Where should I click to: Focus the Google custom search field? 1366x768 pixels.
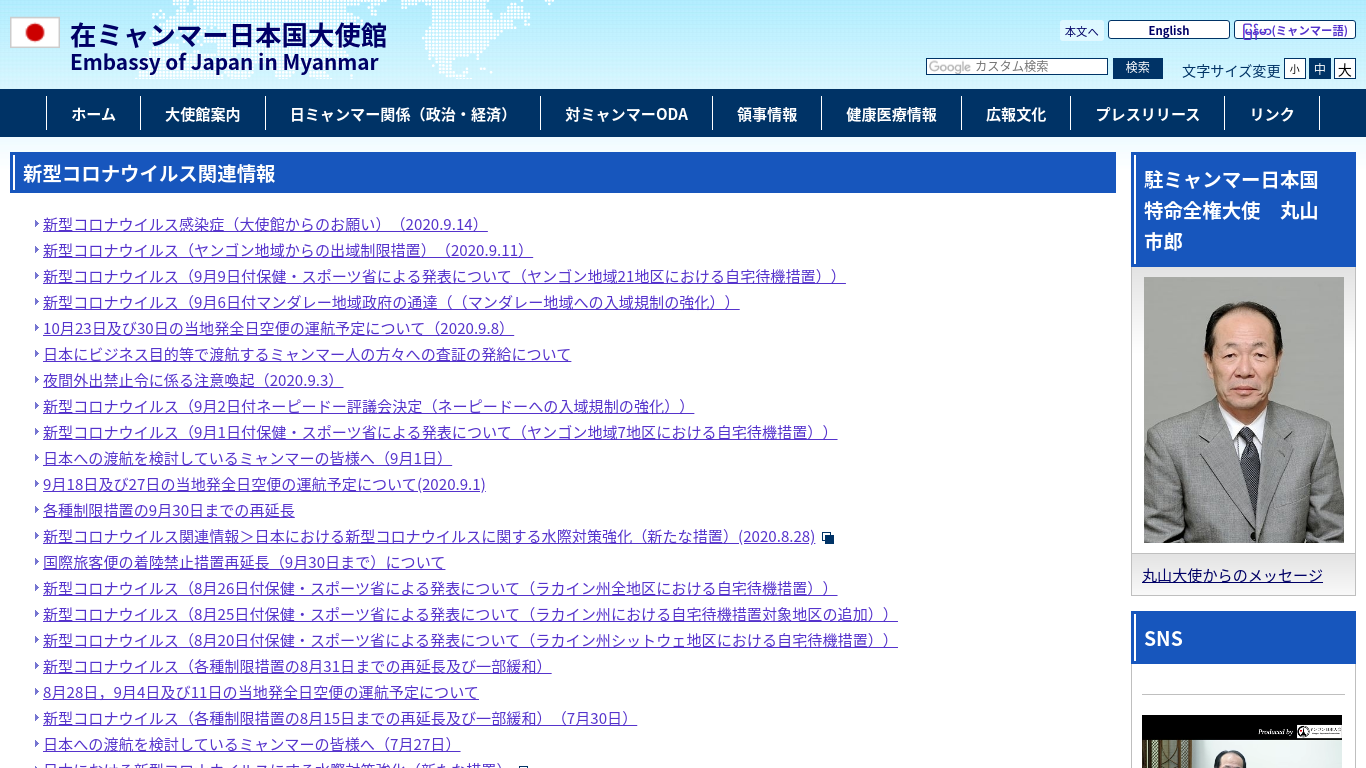pos(1017,67)
